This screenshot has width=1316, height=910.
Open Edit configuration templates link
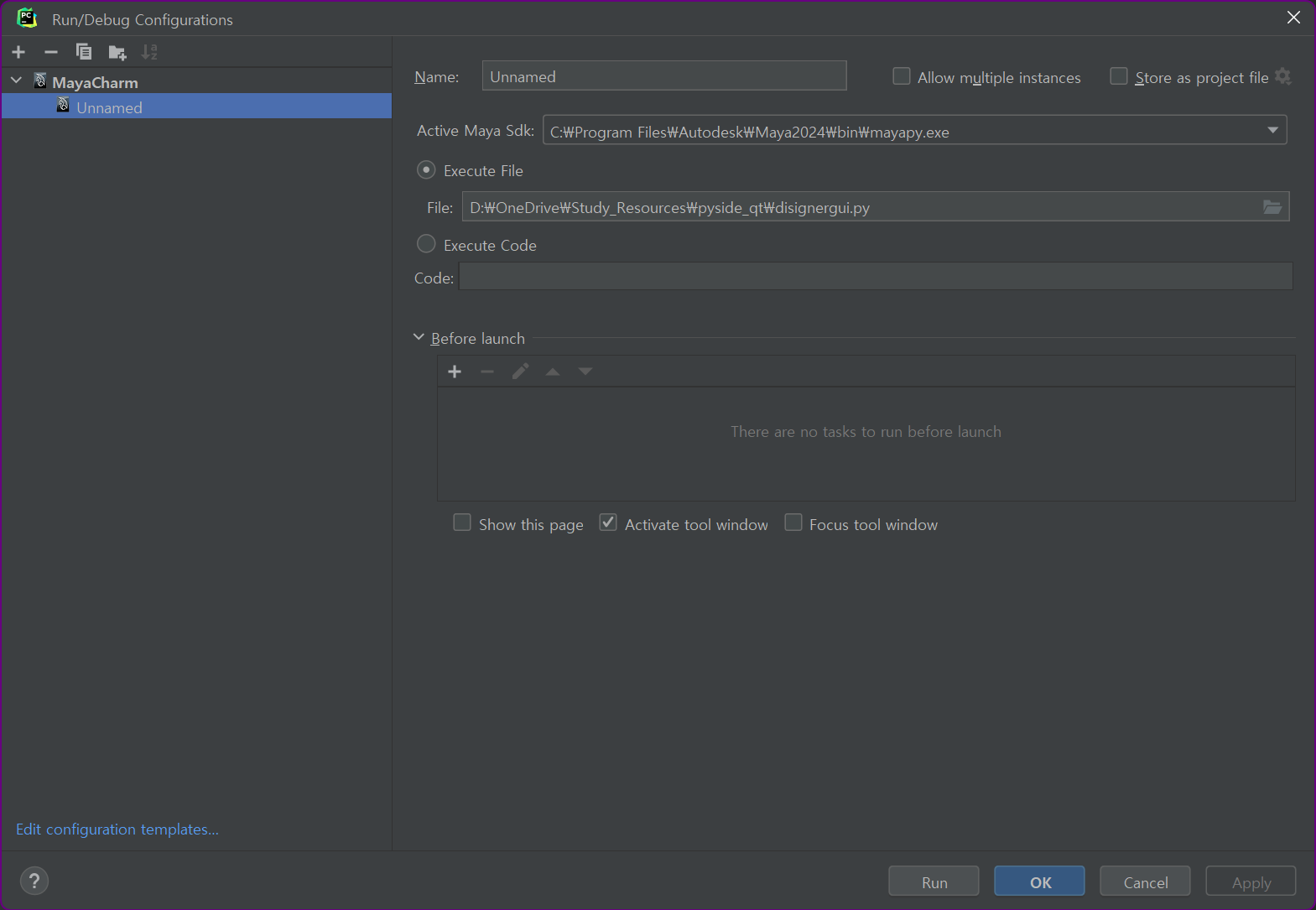[117, 829]
